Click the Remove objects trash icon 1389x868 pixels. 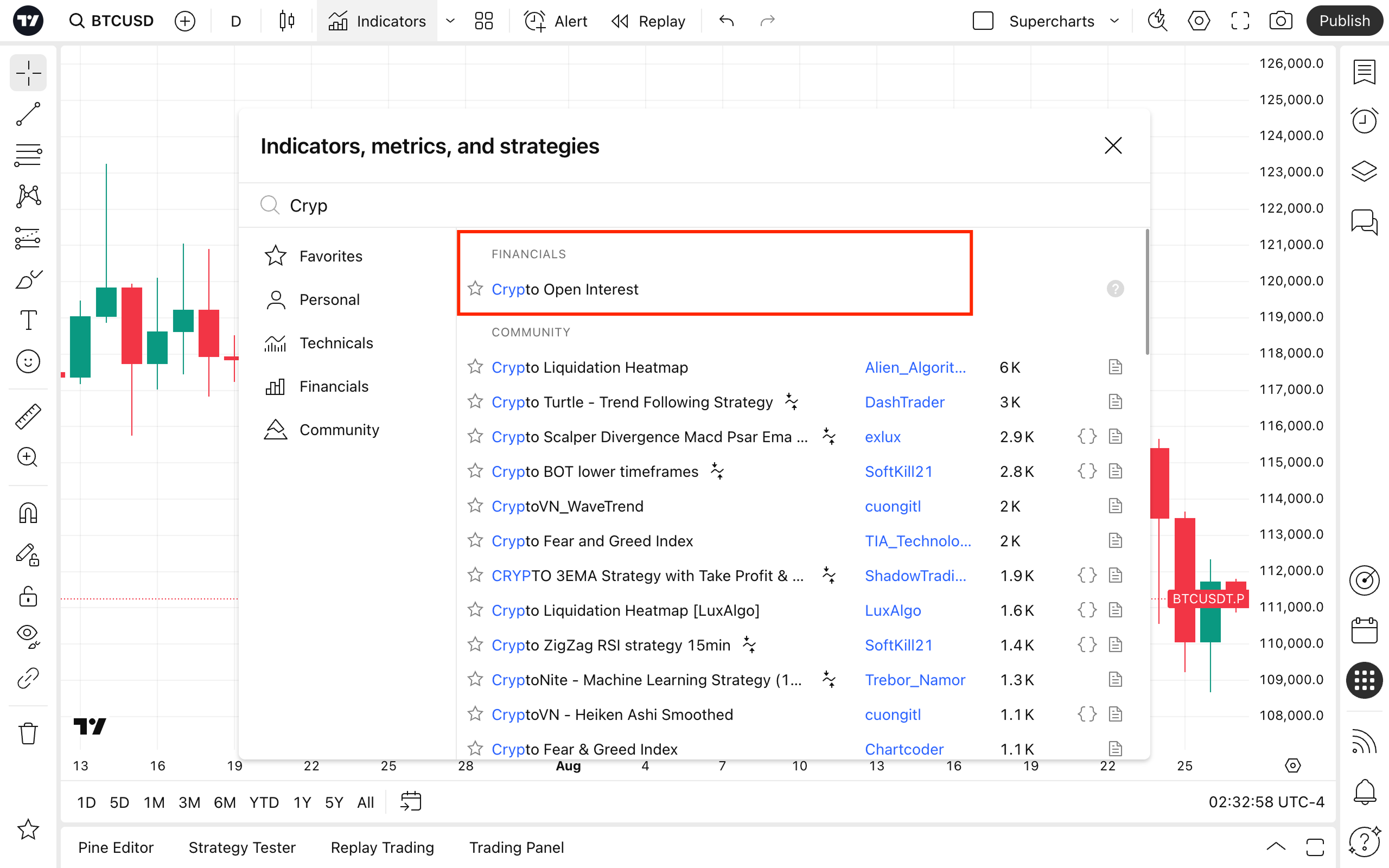coord(28,733)
